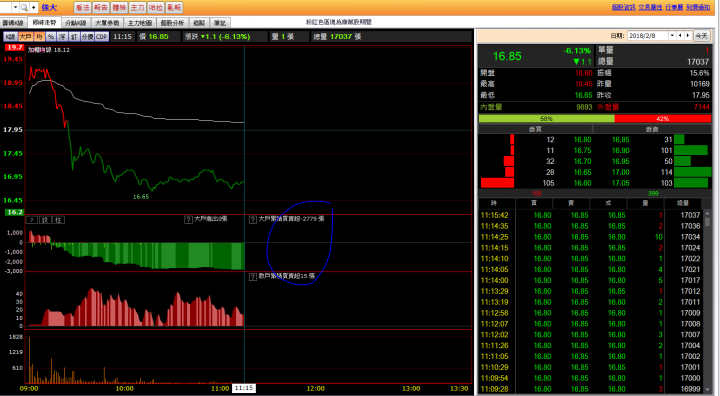Screen dimensions: 720x396
Task: Click the red 19.7 upper limit label
Action: (14, 47)
